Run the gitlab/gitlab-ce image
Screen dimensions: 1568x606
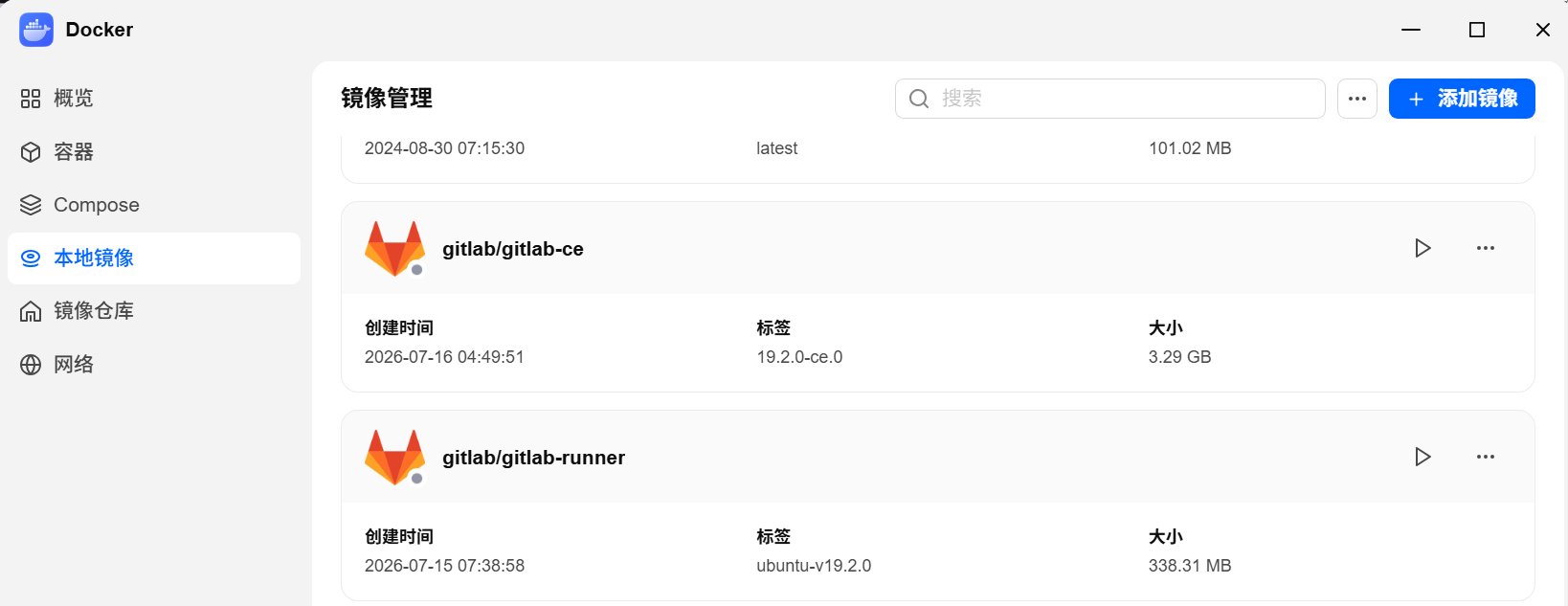[1423, 248]
